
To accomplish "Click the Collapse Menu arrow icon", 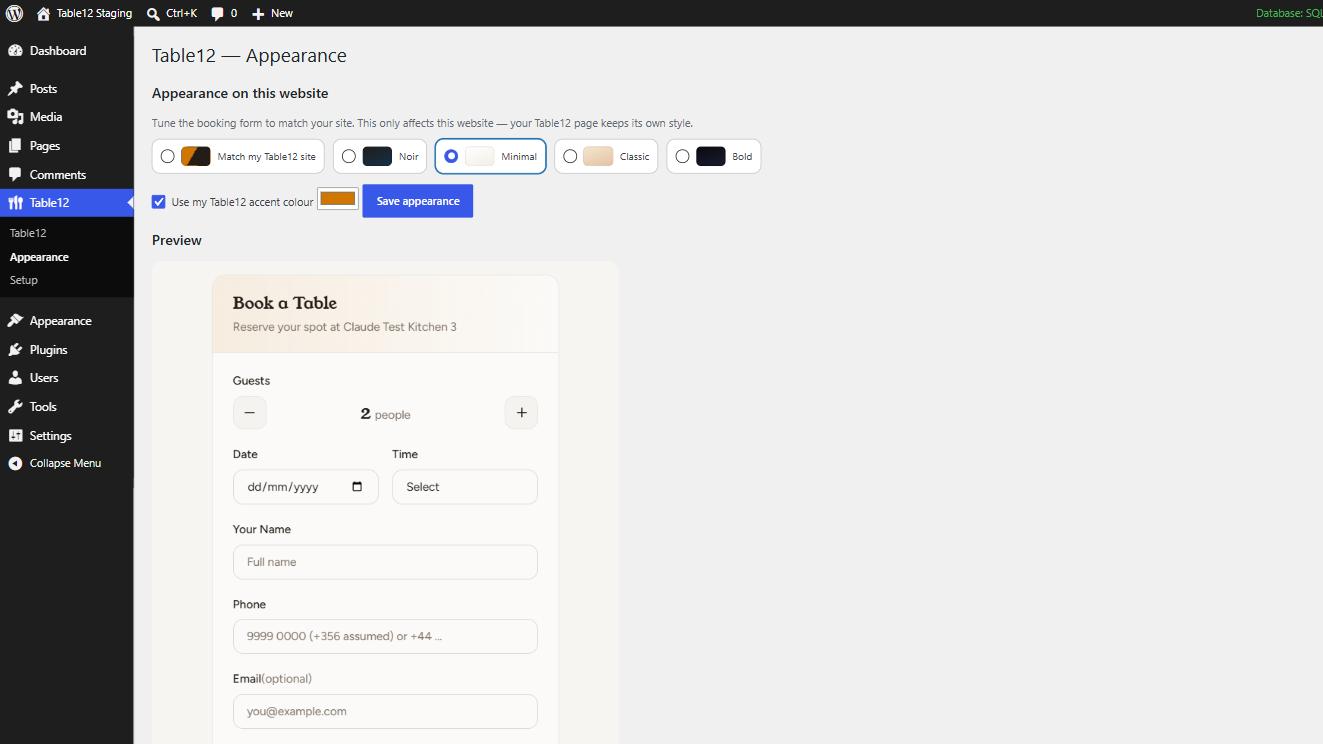I will click(15, 464).
